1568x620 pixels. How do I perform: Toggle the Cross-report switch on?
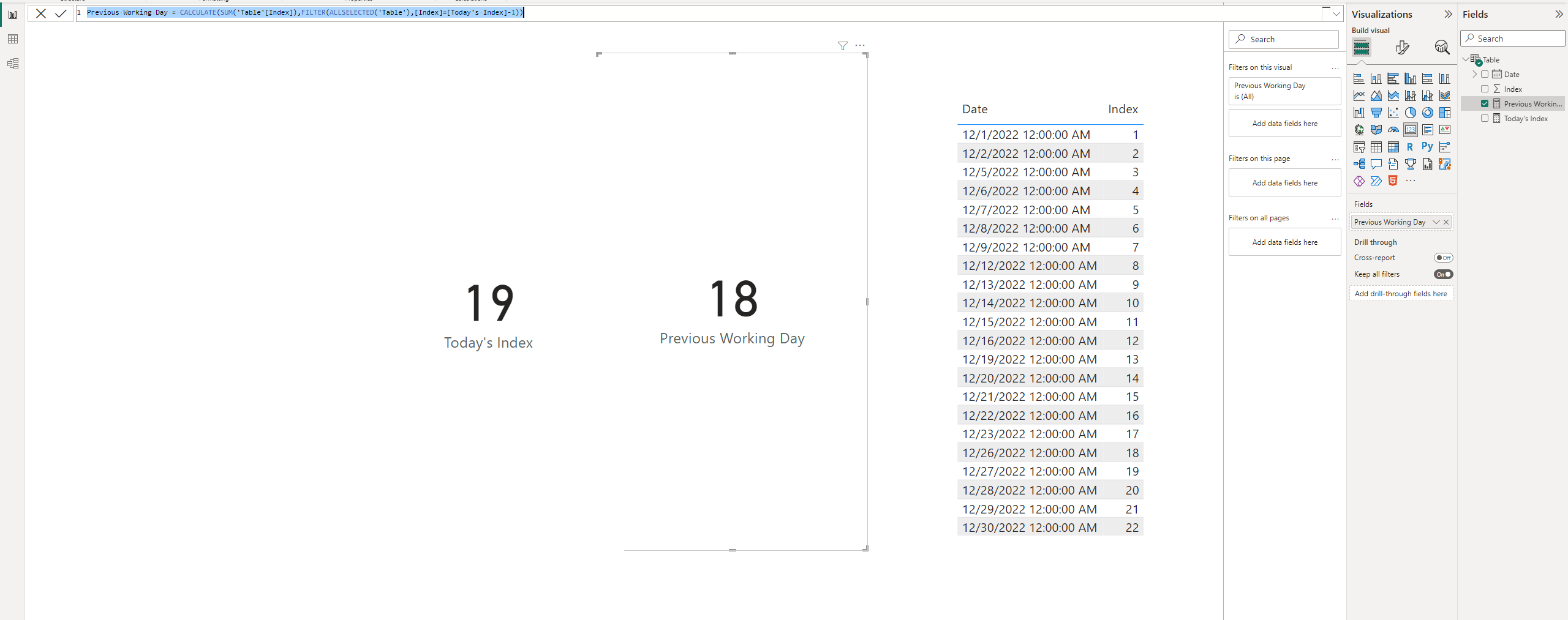[x=1444, y=258]
